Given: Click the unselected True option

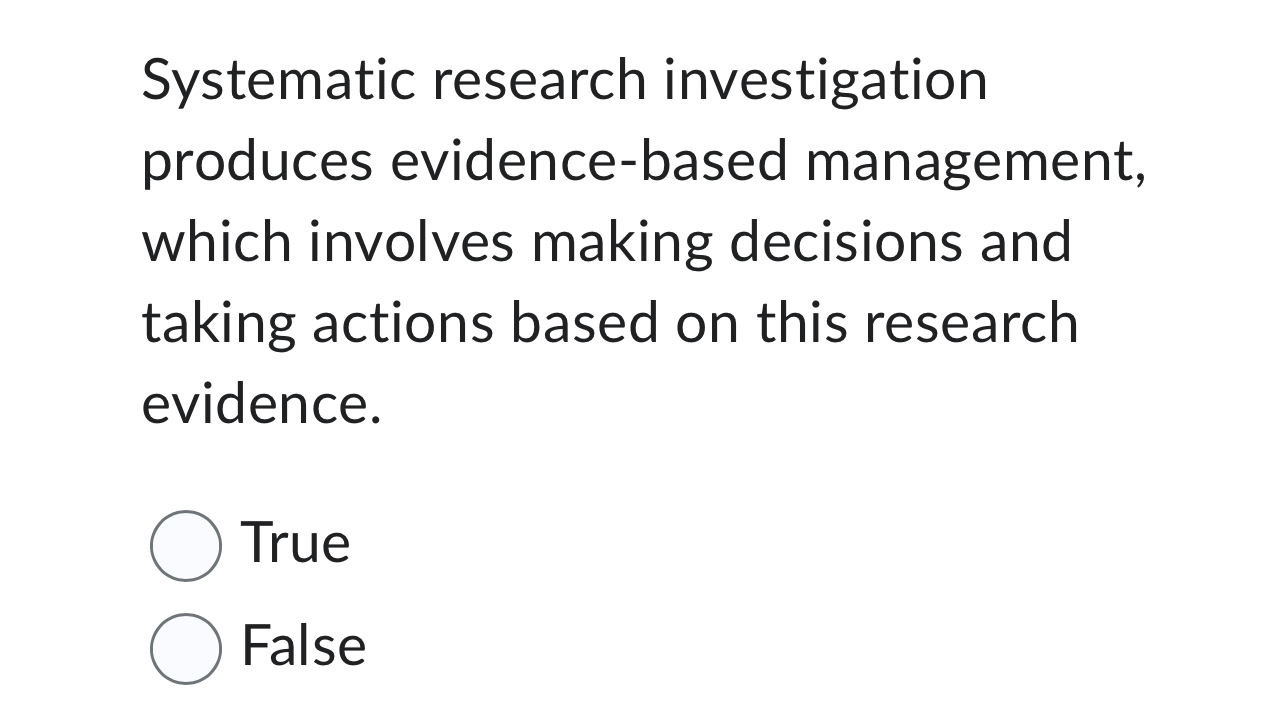Looking at the screenshot, I should point(186,544).
